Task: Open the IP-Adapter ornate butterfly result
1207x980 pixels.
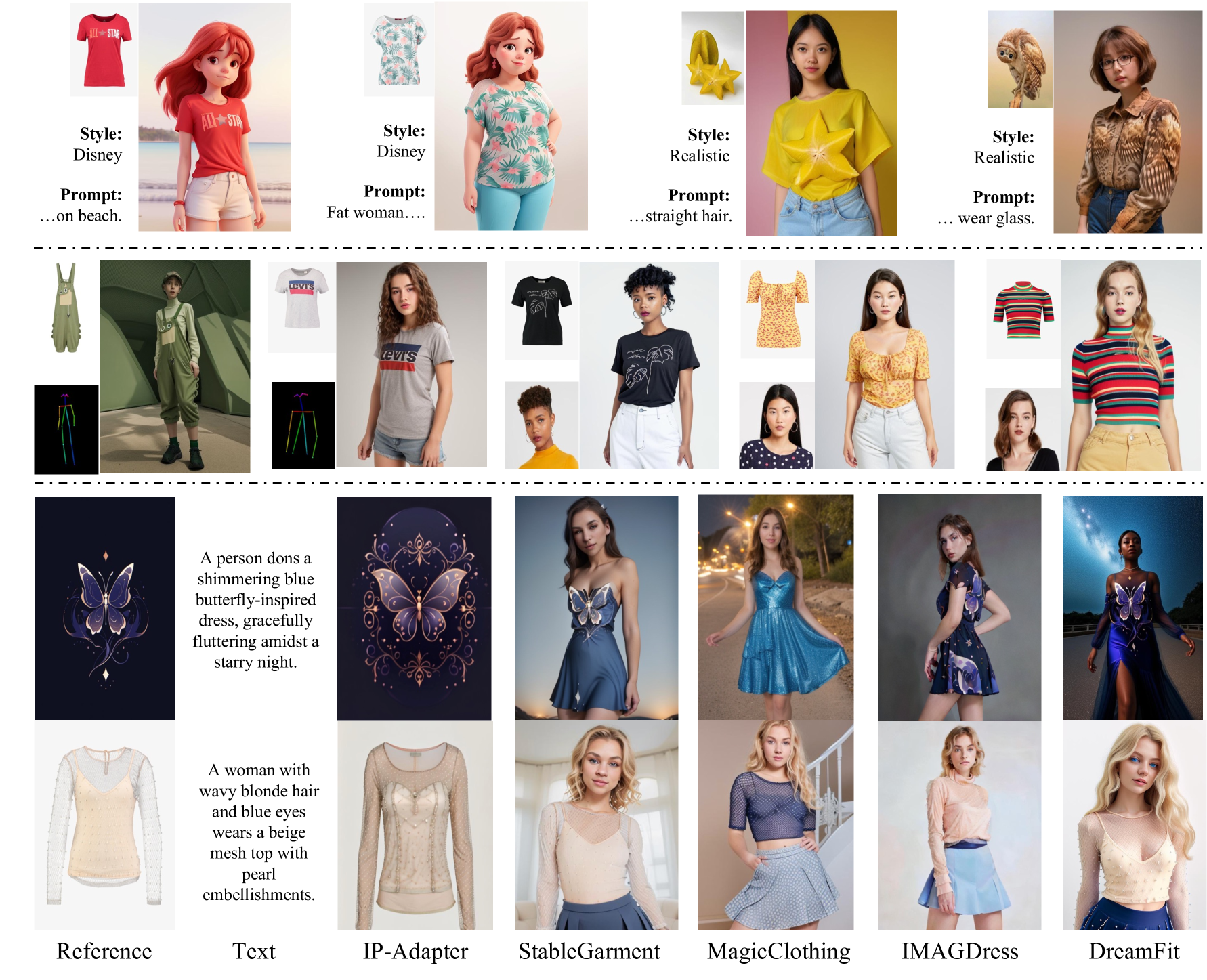Action: pyautogui.click(x=414, y=608)
